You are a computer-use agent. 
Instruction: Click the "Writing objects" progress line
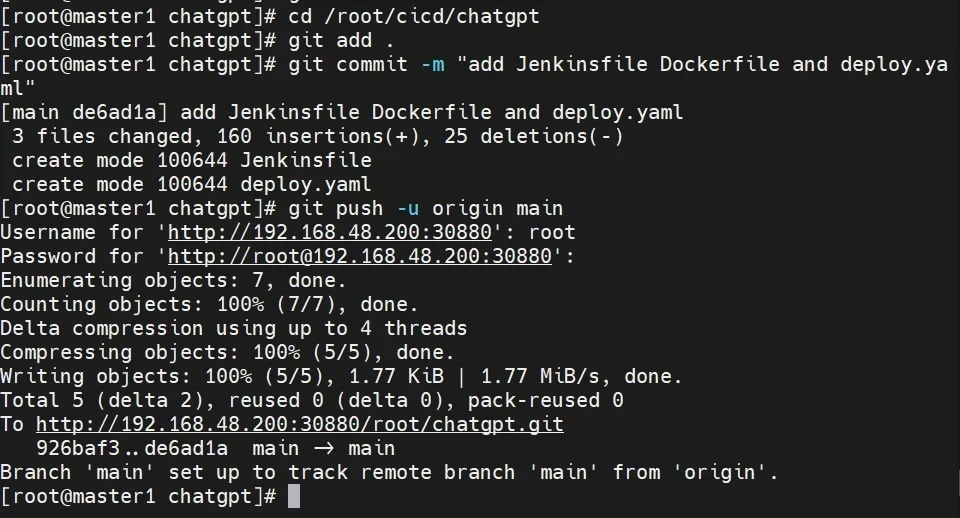(x=340, y=376)
